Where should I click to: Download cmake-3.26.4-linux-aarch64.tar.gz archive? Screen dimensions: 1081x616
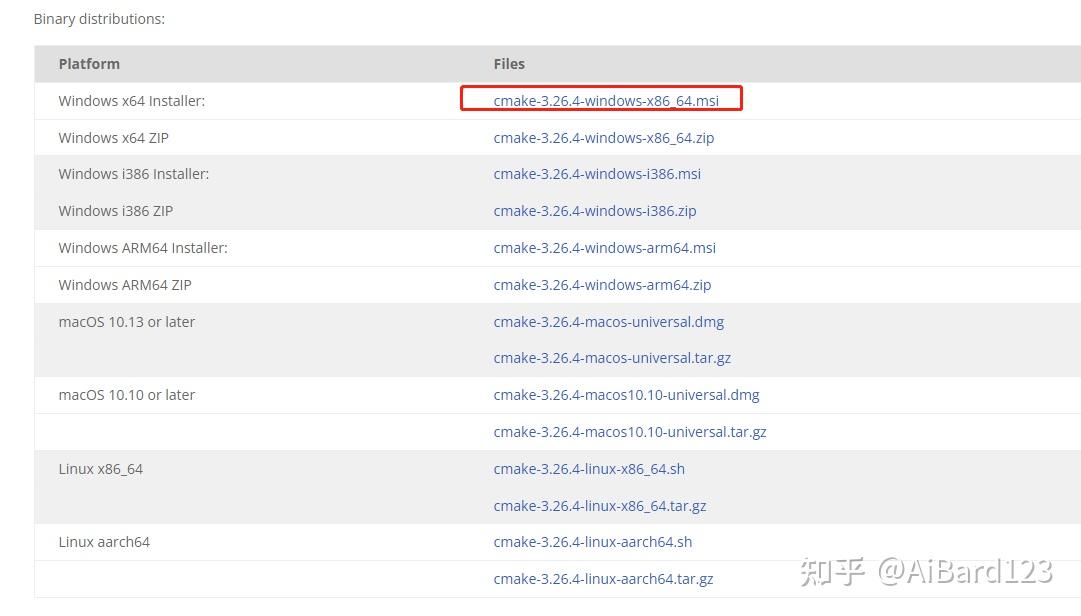click(603, 579)
